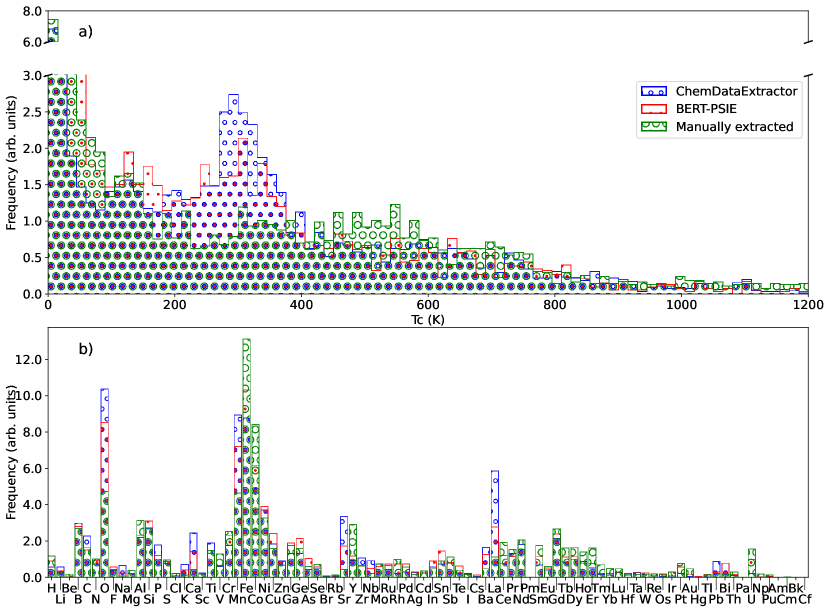Image resolution: width=830 pixels, height=612 pixels.
Task: Click the 'Sb' element label
Action: (450, 600)
